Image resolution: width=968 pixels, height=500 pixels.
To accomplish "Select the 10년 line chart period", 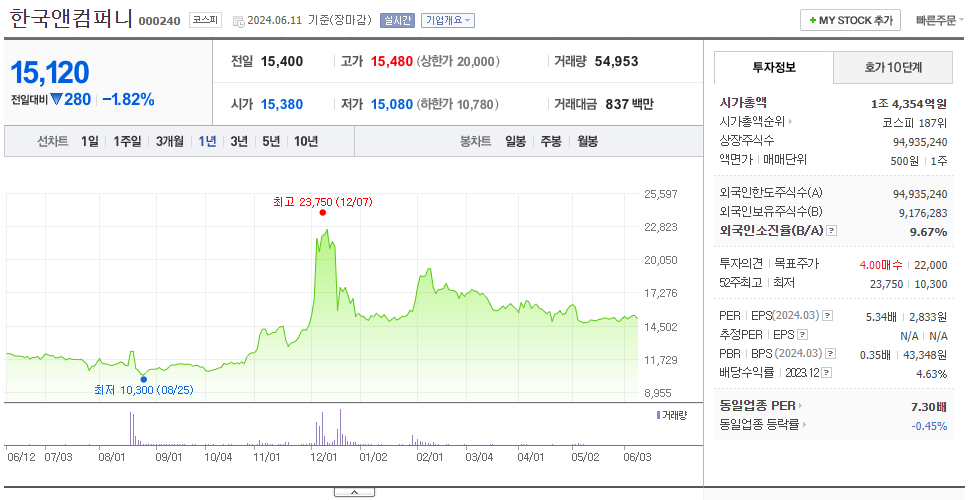I will [306, 141].
